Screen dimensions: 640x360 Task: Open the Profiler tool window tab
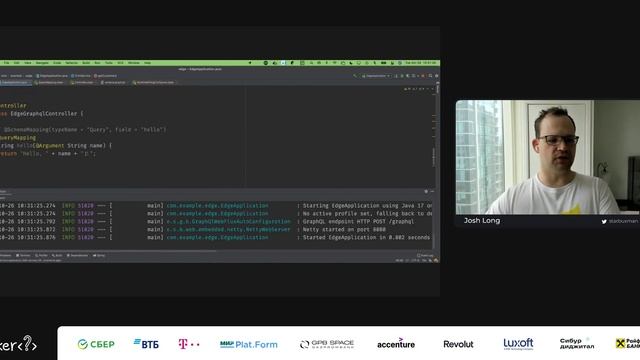pos(41,256)
